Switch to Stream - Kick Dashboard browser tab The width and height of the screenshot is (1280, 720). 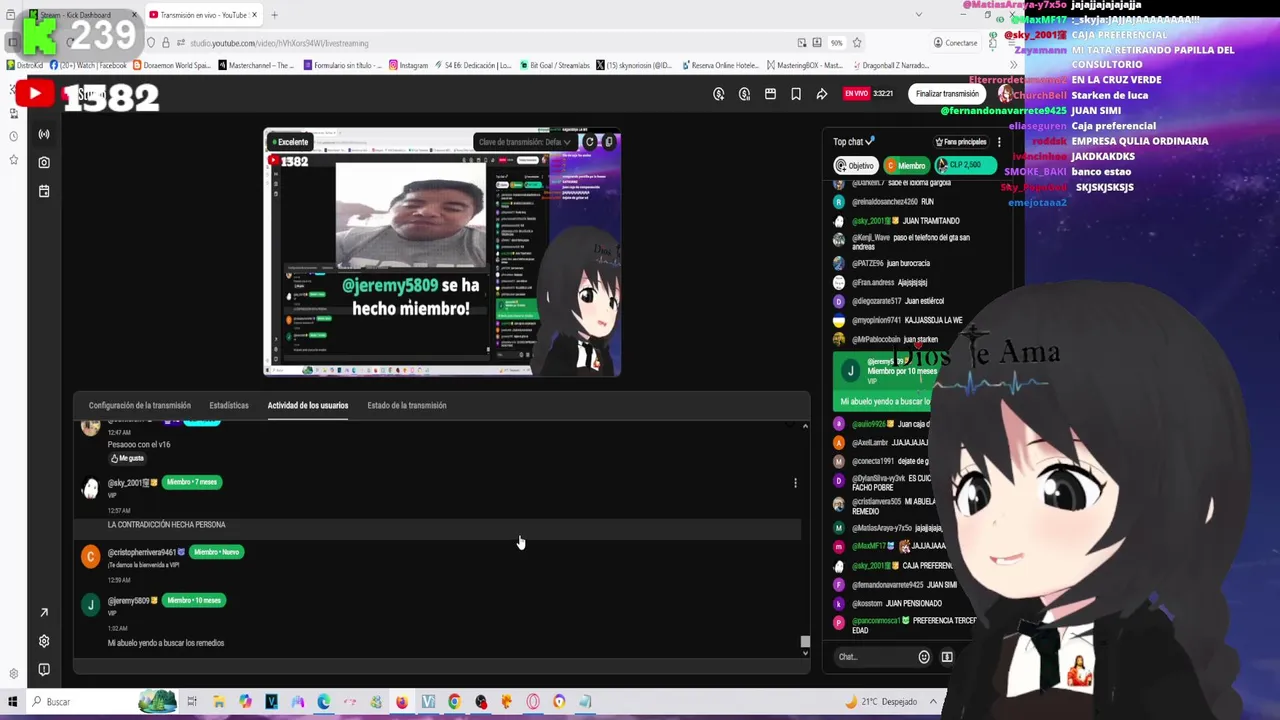(x=84, y=15)
